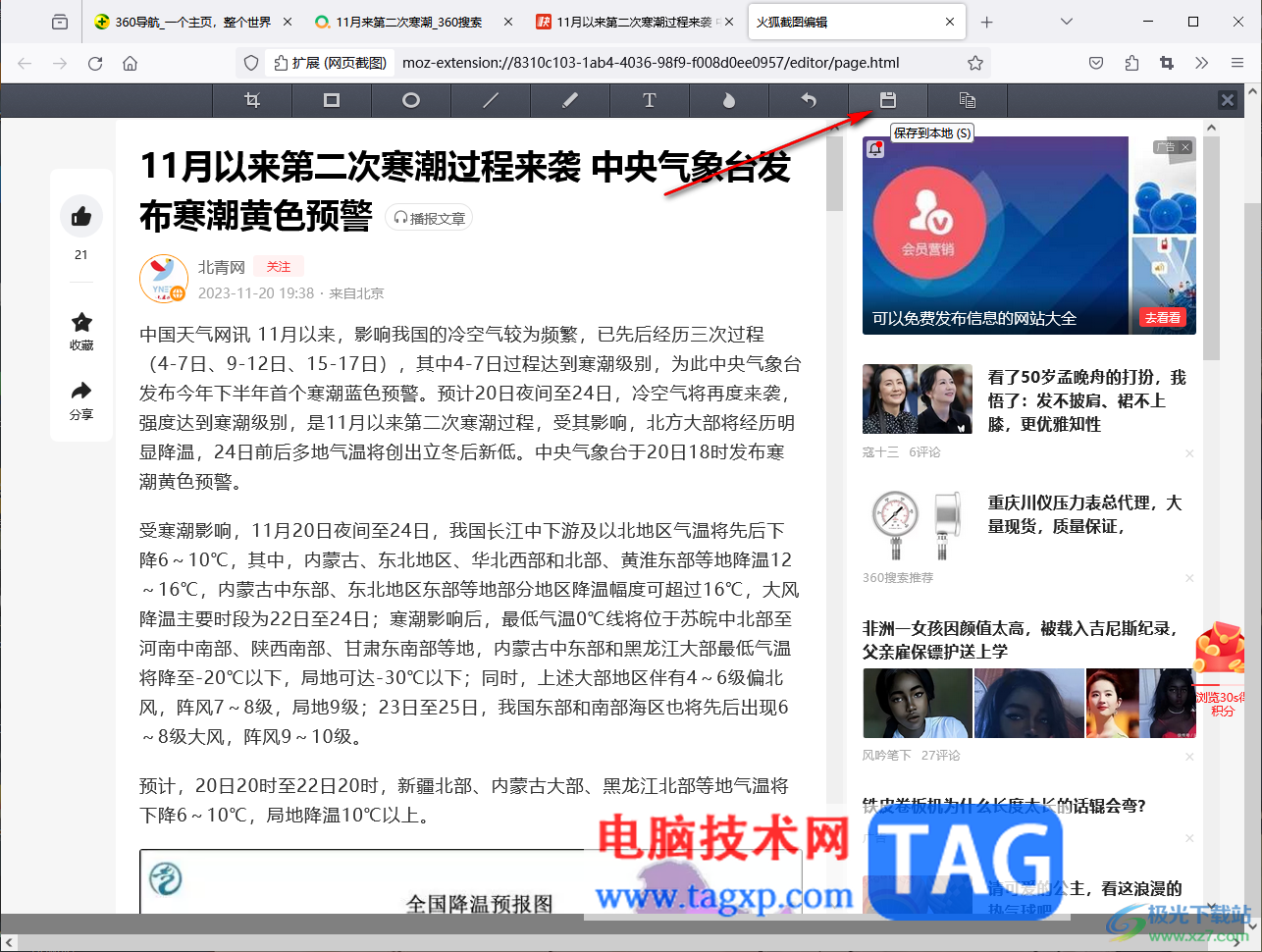The height and width of the screenshot is (952, 1262).
Task: Copy the screenshot to clipboard
Action: pos(967,100)
